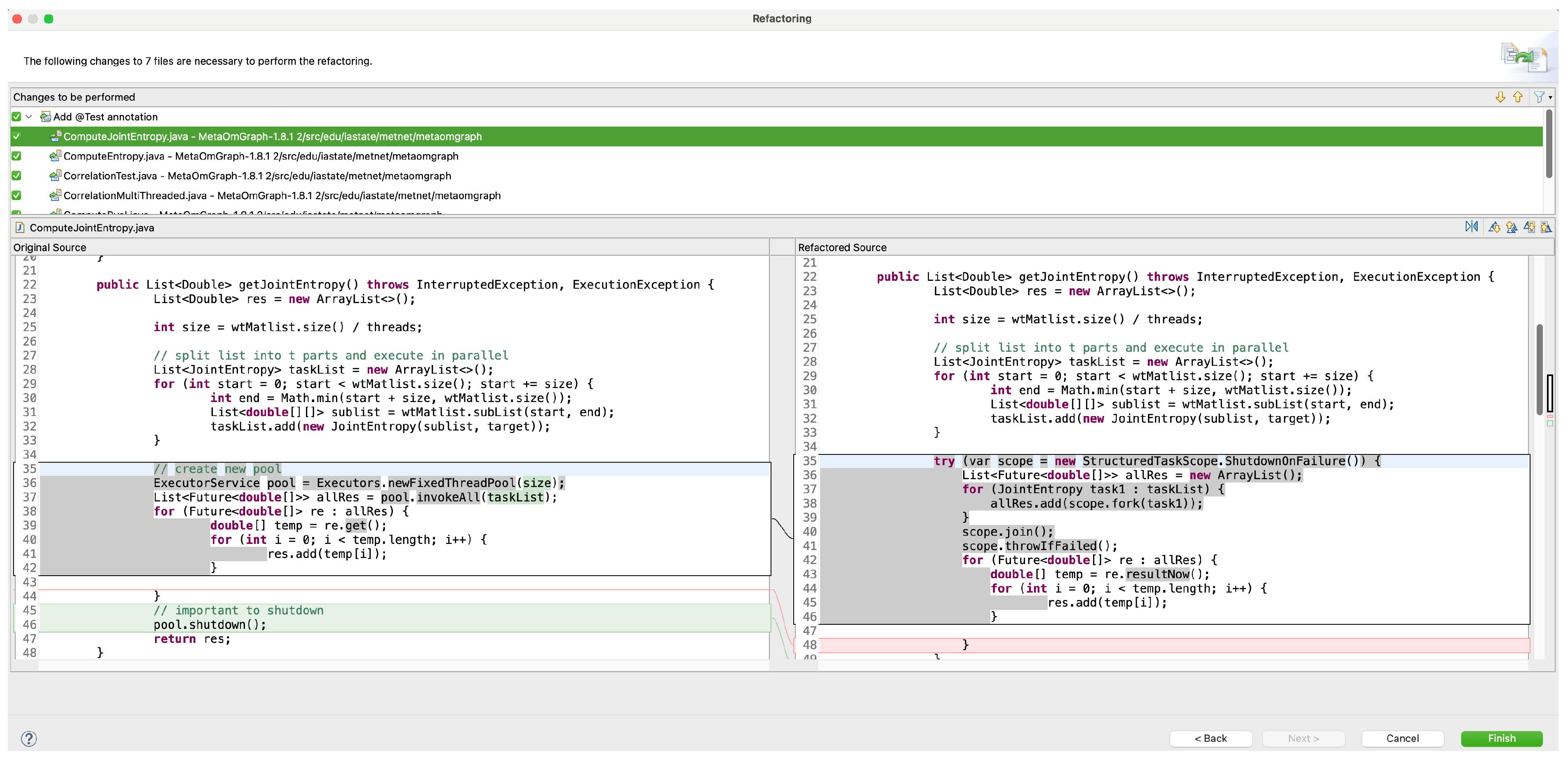Select ComputeEntropy.java change entry
This screenshot has width=1568, height=760.
pos(261,156)
